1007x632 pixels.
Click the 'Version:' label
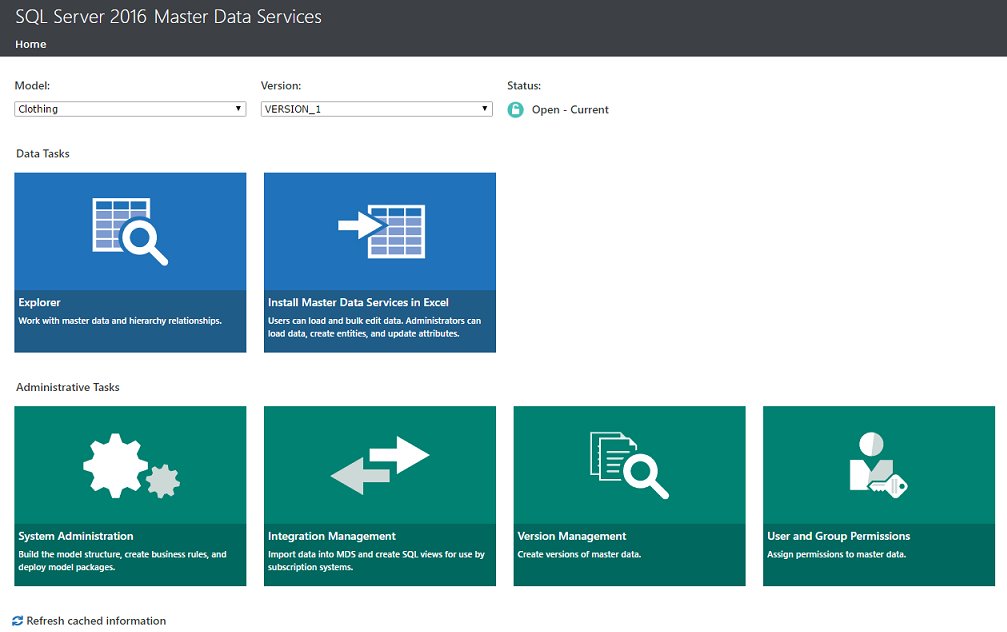281,85
